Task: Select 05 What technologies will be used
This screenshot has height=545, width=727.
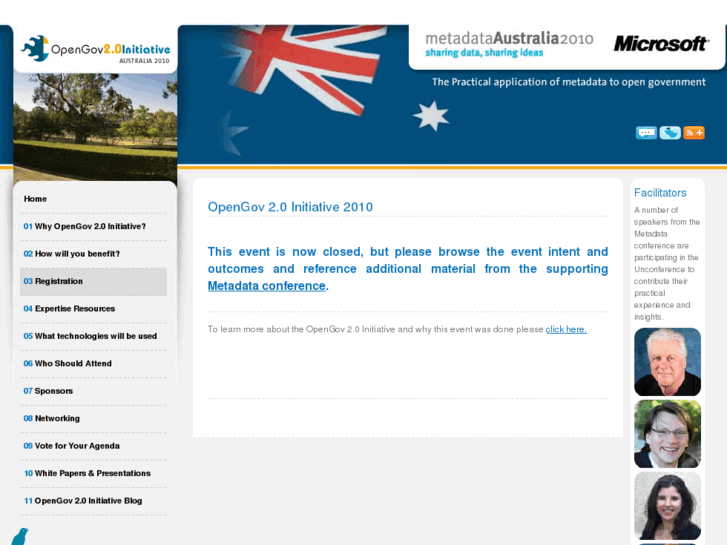Action: pos(90,336)
